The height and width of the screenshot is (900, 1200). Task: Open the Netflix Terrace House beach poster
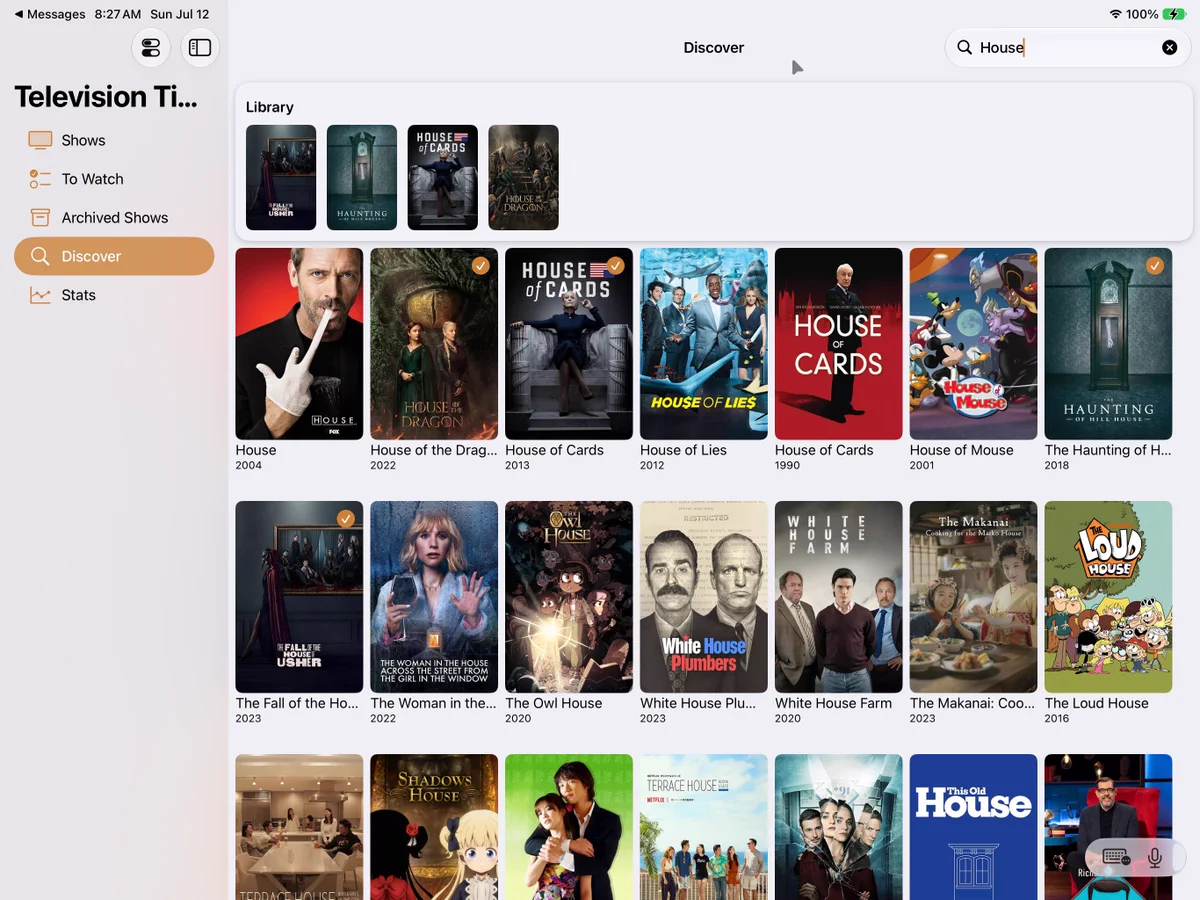point(704,827)
